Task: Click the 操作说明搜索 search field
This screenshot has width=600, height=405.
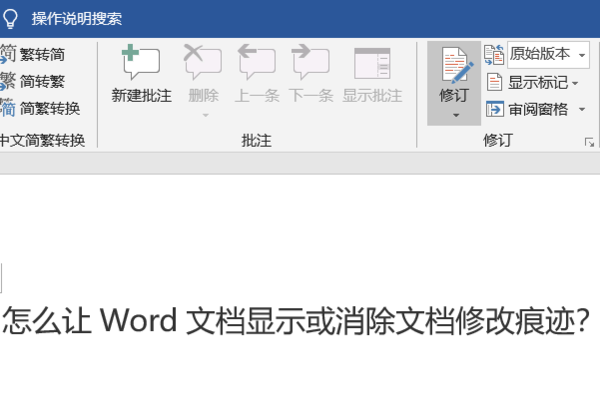Action: pyautogui.click(x=77, y=19)
